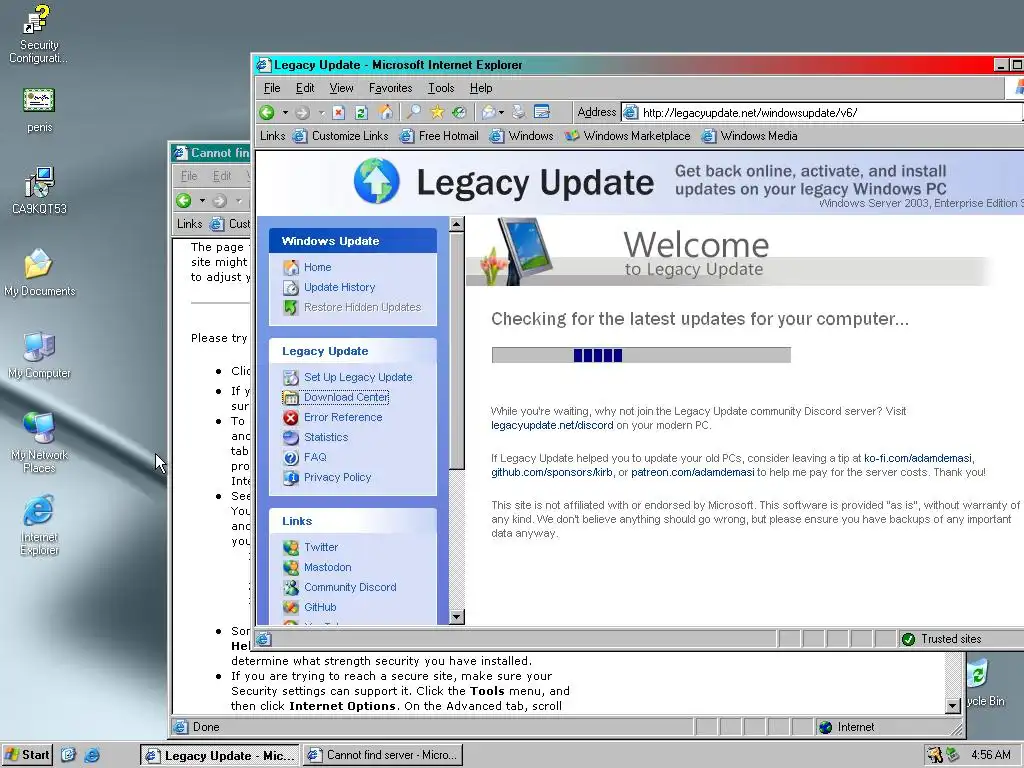The width and height of the screenshot is (1024, 768).
Task: Select My Documents desktop icon
Action: tap(39, 273)
